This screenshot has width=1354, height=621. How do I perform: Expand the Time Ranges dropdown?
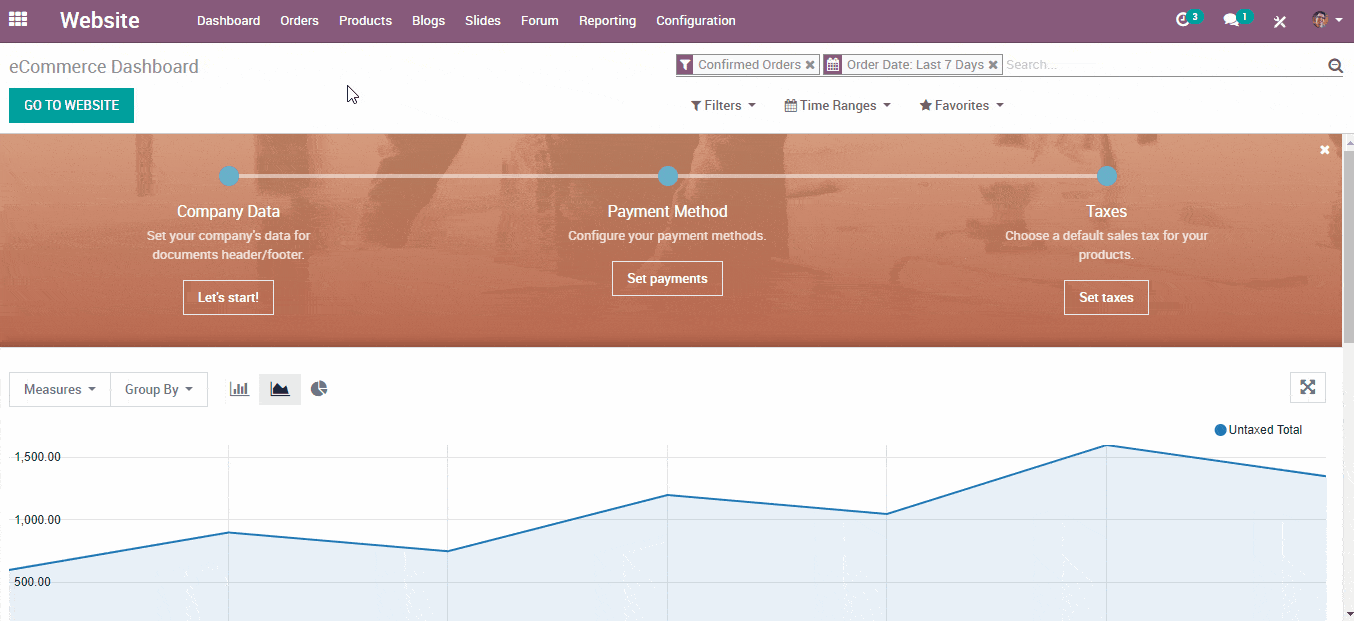point(837,106)
